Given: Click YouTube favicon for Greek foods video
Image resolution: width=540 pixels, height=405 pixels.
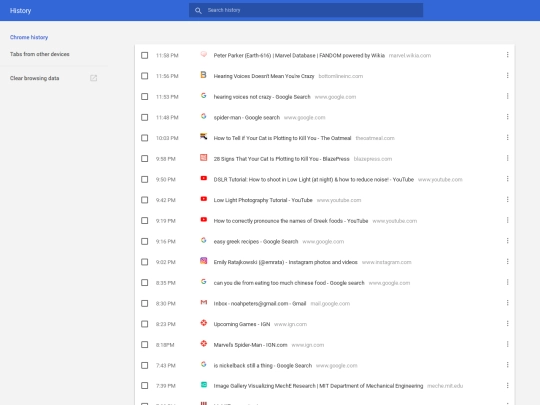Looking at the screenshot, I should [204, 219].
